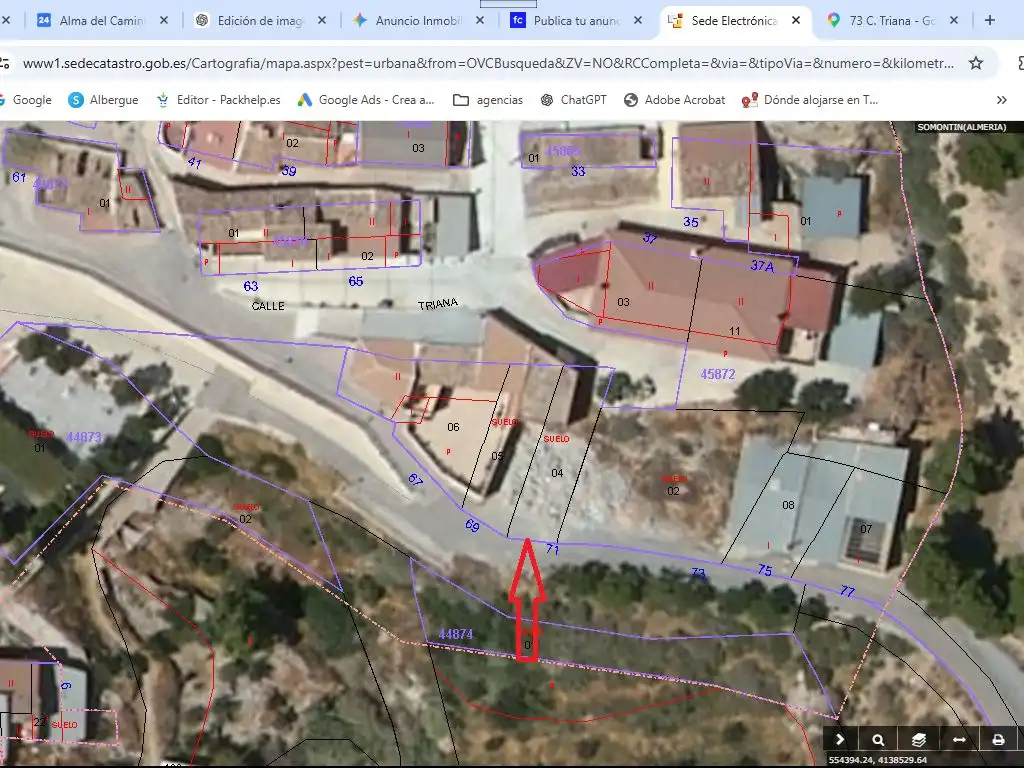The height and width of the screenshot is (768, 1024).
Task: Close the 73 C. Triana tab
Action: [954, 20]
